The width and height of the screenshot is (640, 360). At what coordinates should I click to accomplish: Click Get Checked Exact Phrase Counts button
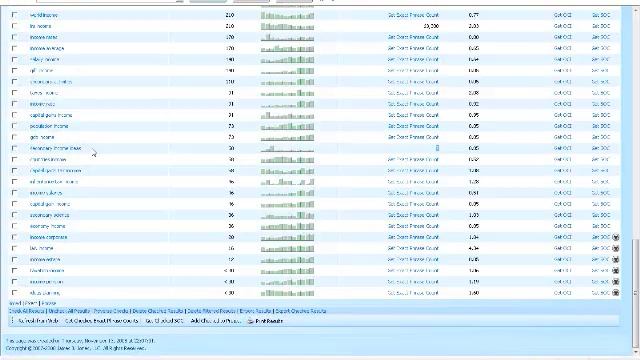[102, 321]
